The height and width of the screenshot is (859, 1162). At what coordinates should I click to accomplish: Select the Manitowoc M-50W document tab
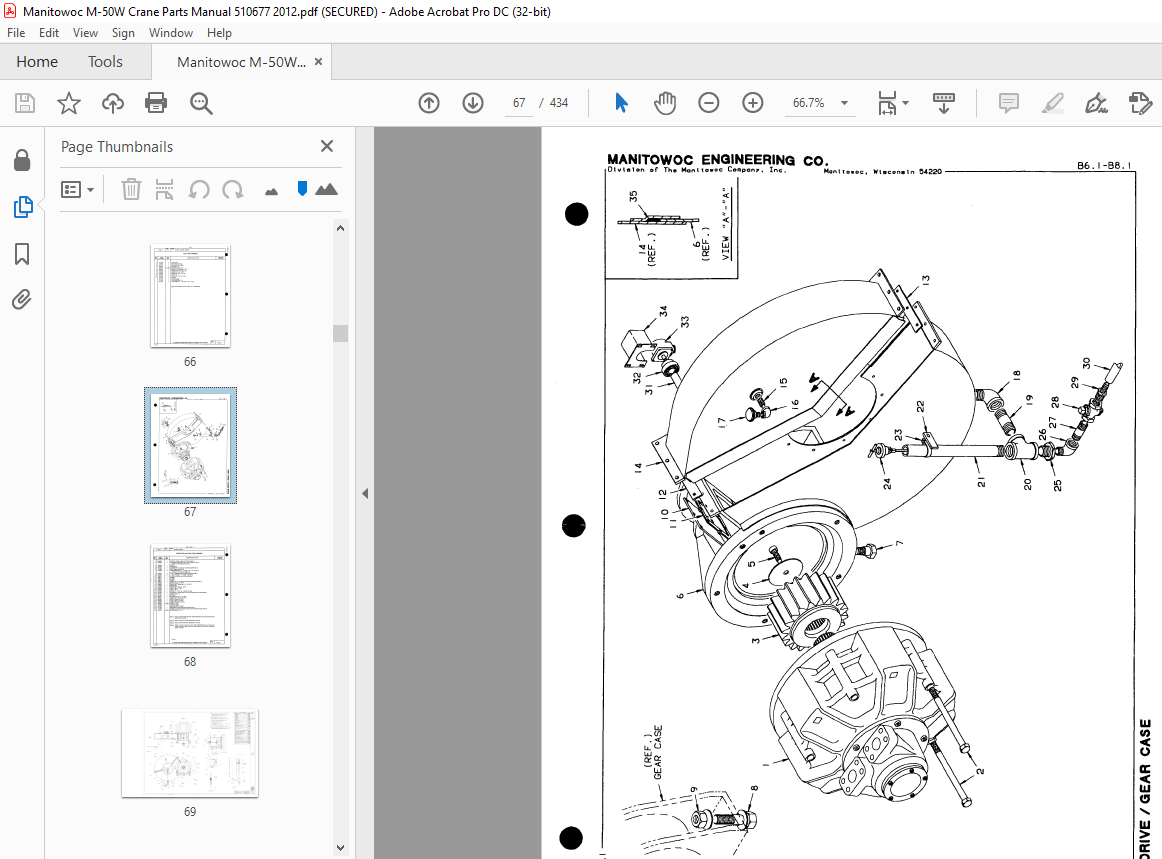pos(241,62)
